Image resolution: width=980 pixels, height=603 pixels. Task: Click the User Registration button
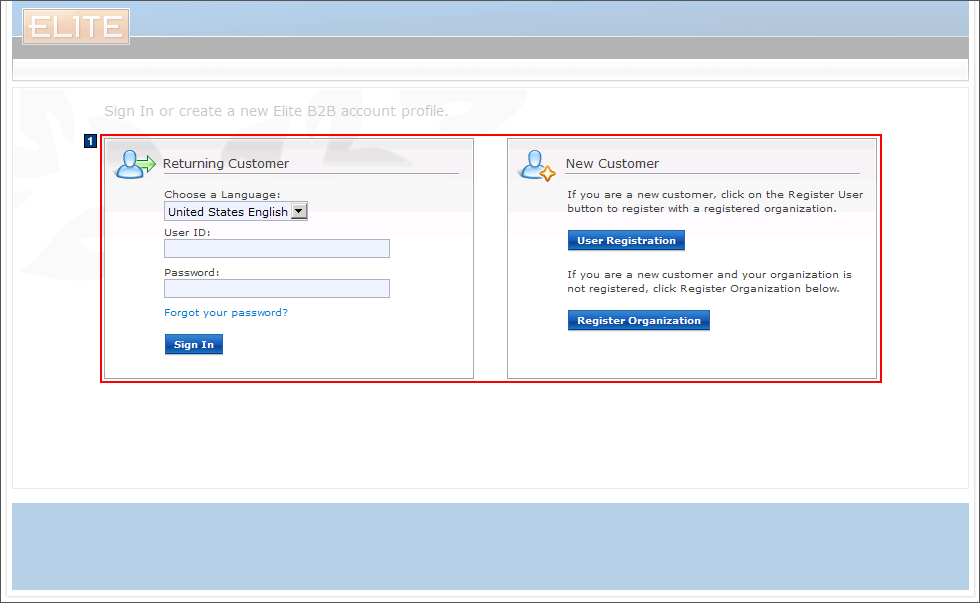coord(626,241)
